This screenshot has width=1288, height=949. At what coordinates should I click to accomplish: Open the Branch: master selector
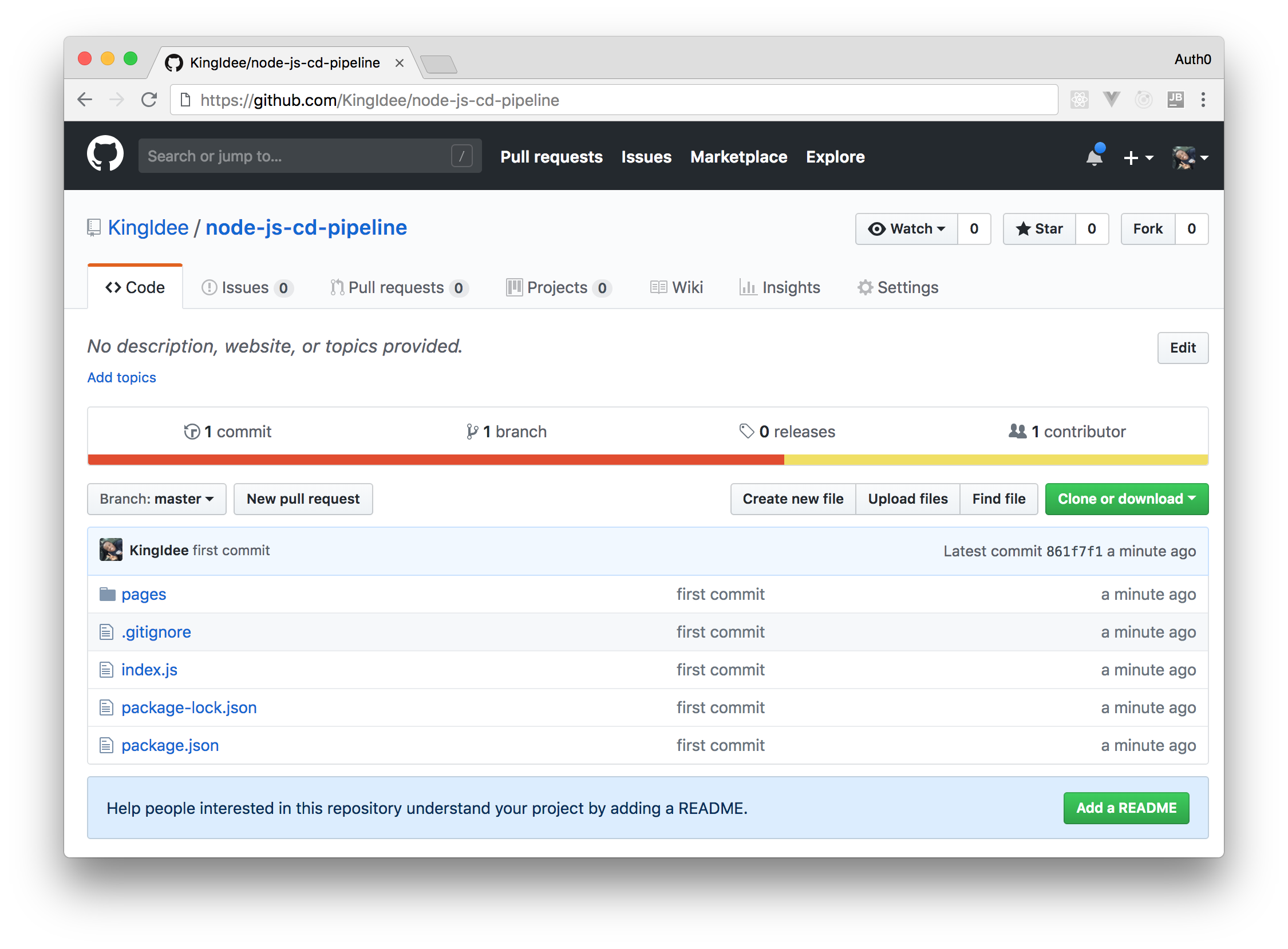point(157,499)
